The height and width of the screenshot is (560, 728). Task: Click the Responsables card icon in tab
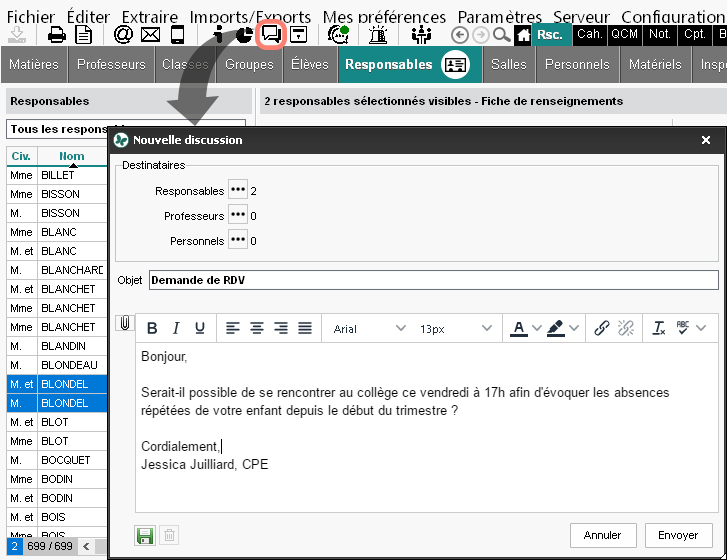(455, 65)
